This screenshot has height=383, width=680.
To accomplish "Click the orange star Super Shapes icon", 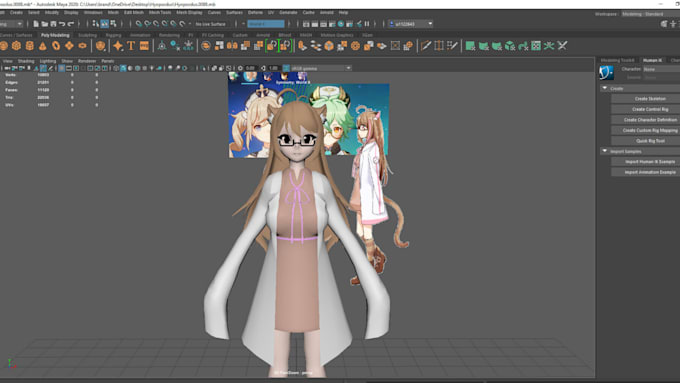I will [118, 46].
